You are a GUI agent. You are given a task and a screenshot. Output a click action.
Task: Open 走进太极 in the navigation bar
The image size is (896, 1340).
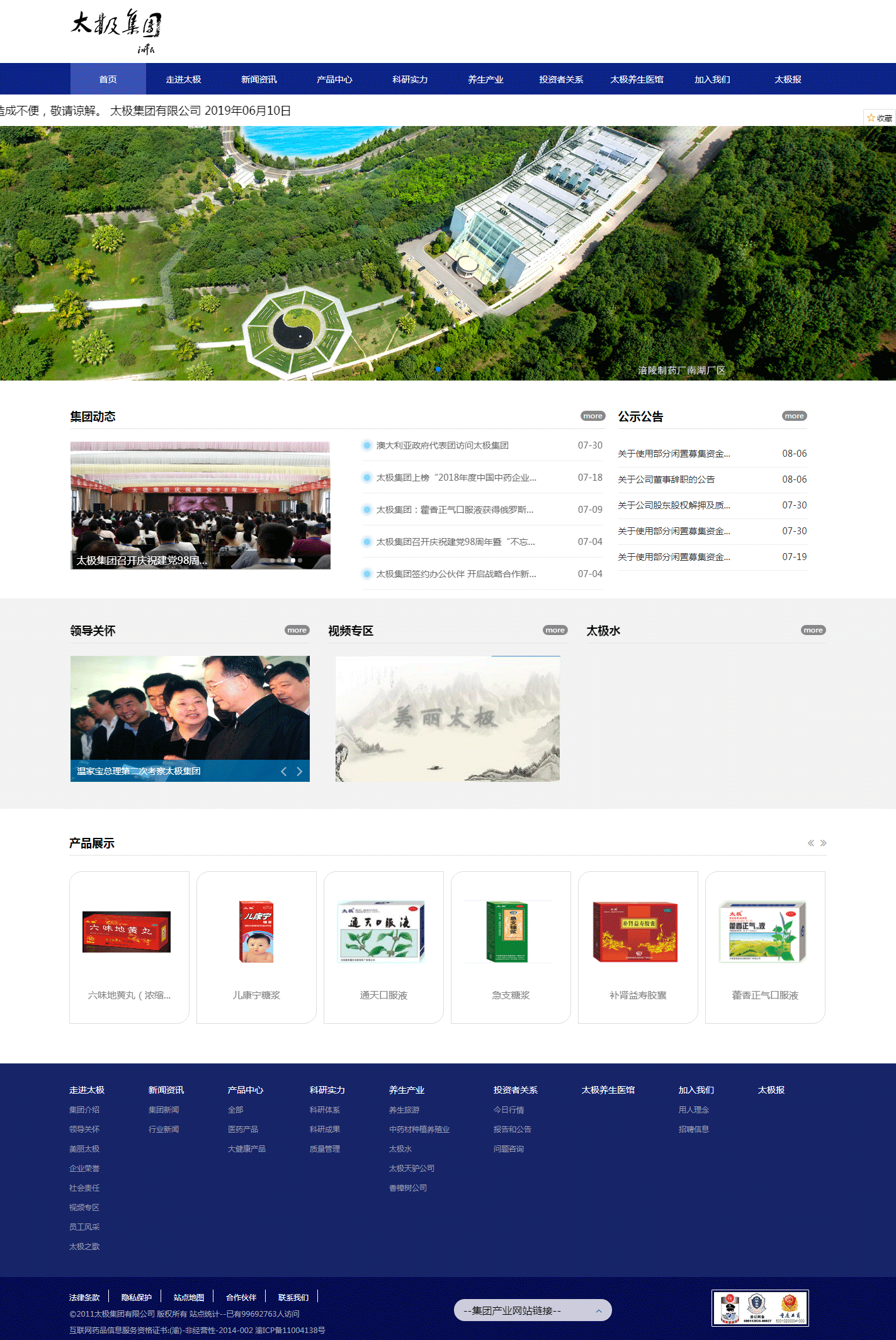pos(183,79)
